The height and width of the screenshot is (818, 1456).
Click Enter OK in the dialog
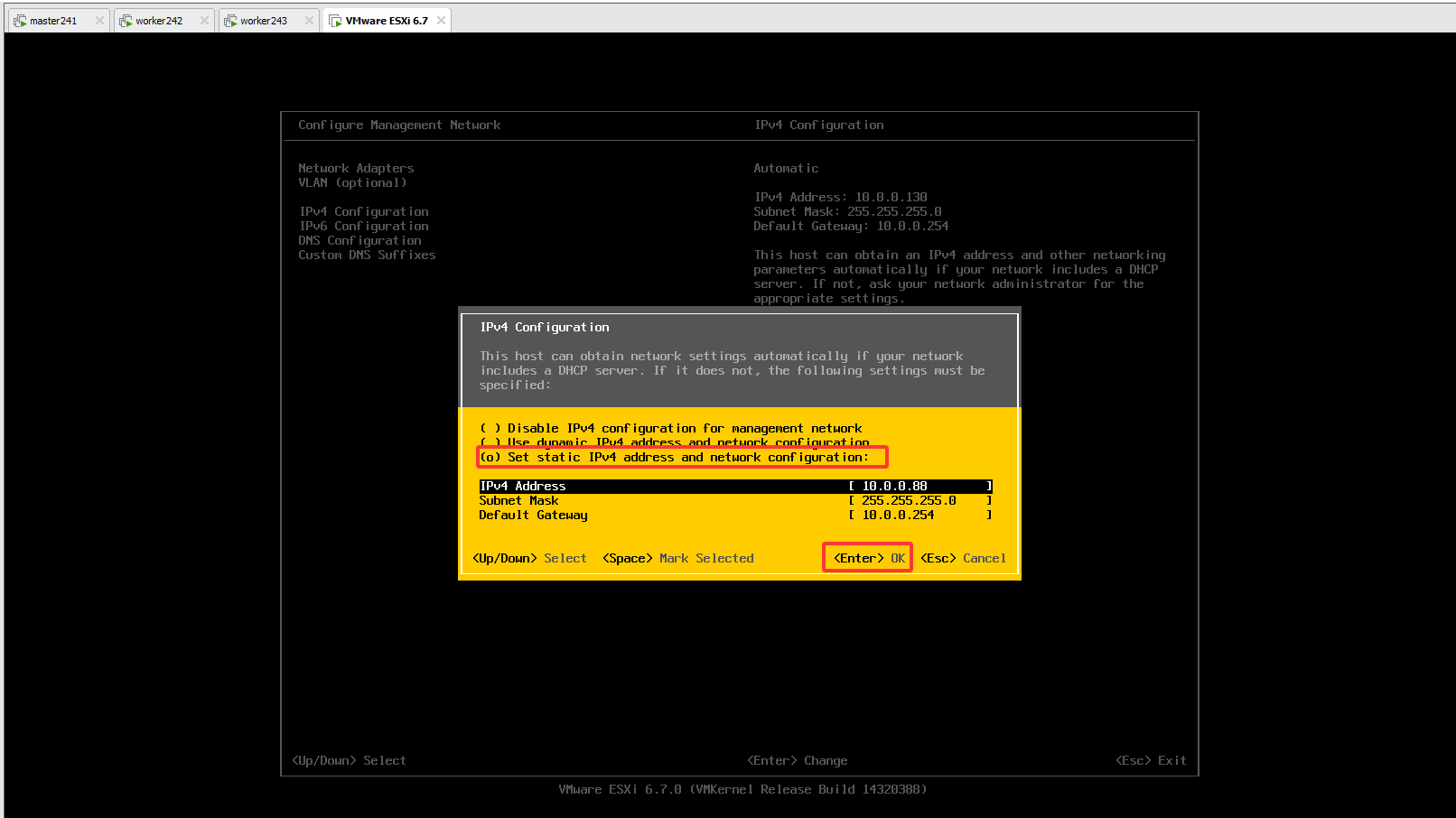tap(869, 558)
